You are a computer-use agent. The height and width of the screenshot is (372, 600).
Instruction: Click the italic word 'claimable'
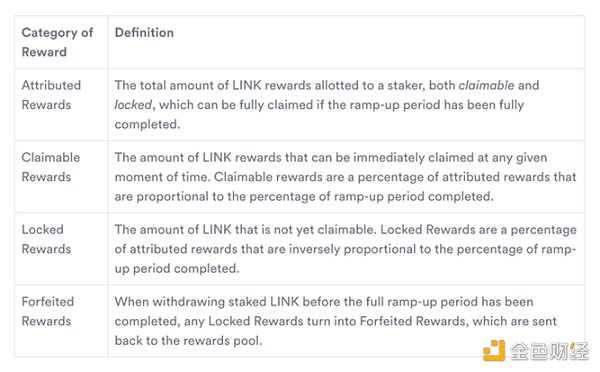pyautogui.click(x=486, y=85)
